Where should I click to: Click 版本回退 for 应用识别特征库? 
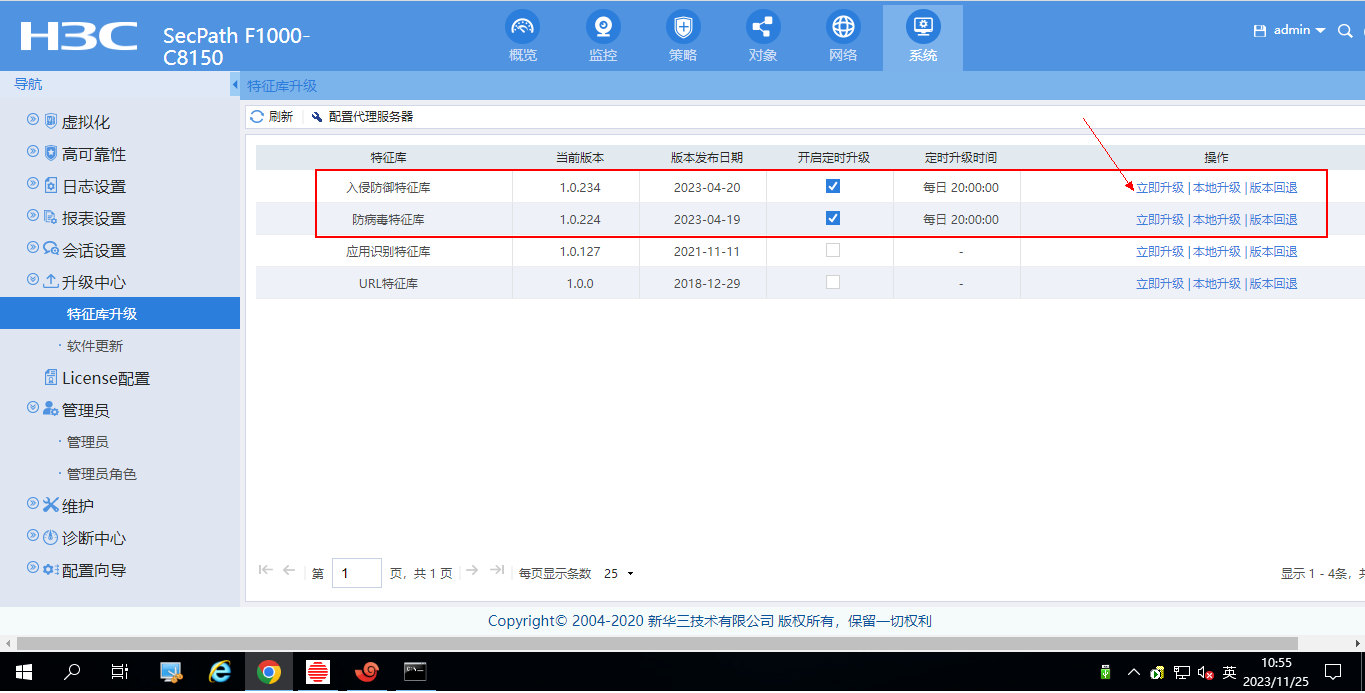[x=1274, y=251]
